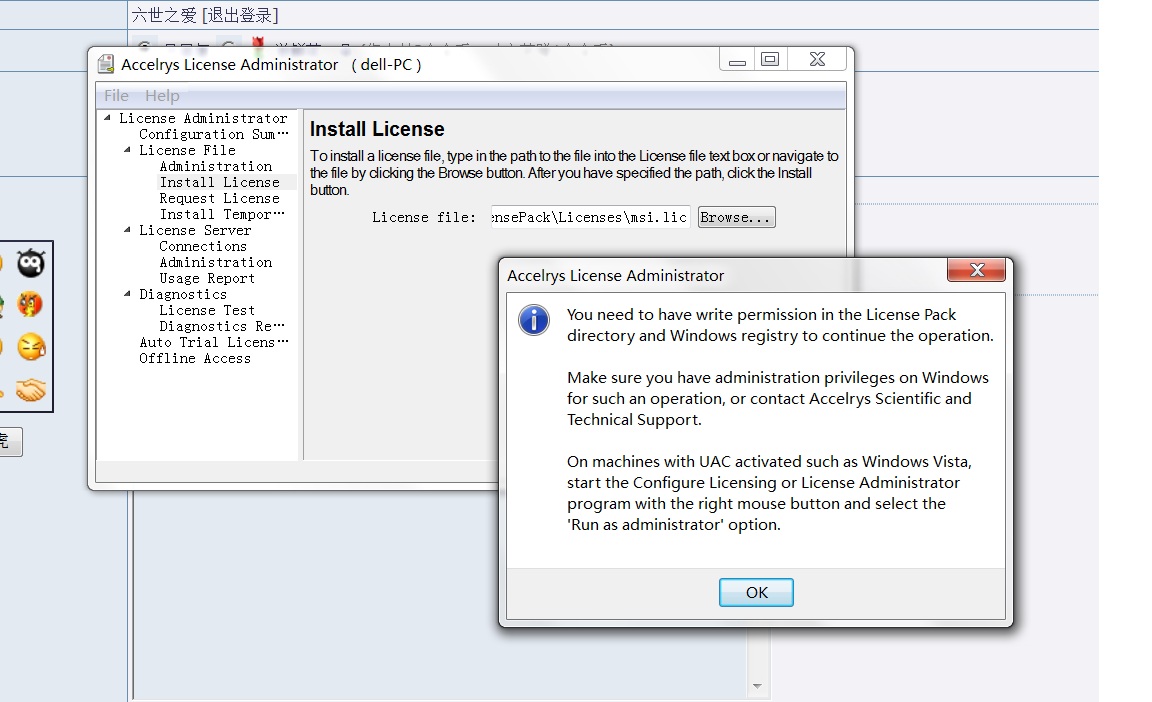
Task: Click the angry red emoticon
Action: point(30,304)
